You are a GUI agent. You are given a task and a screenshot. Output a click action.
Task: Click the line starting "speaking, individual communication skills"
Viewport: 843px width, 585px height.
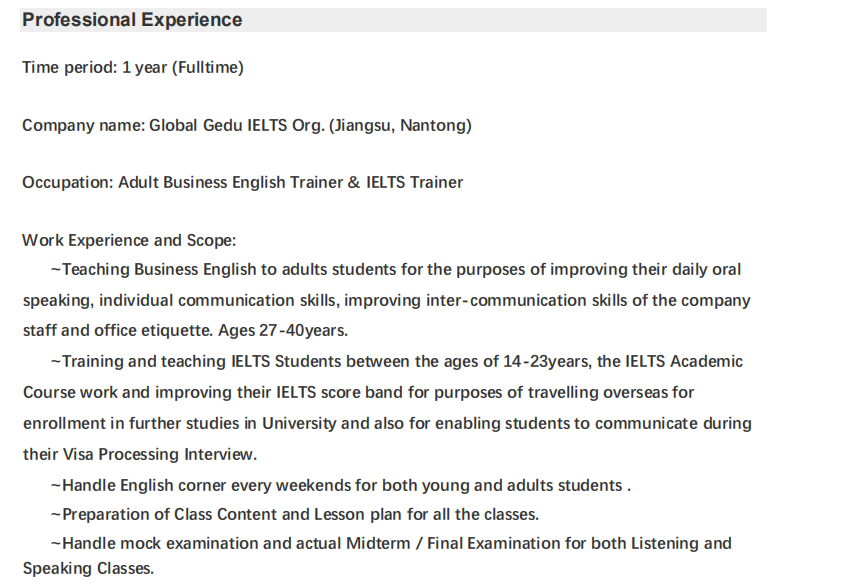tap(386, 301)
